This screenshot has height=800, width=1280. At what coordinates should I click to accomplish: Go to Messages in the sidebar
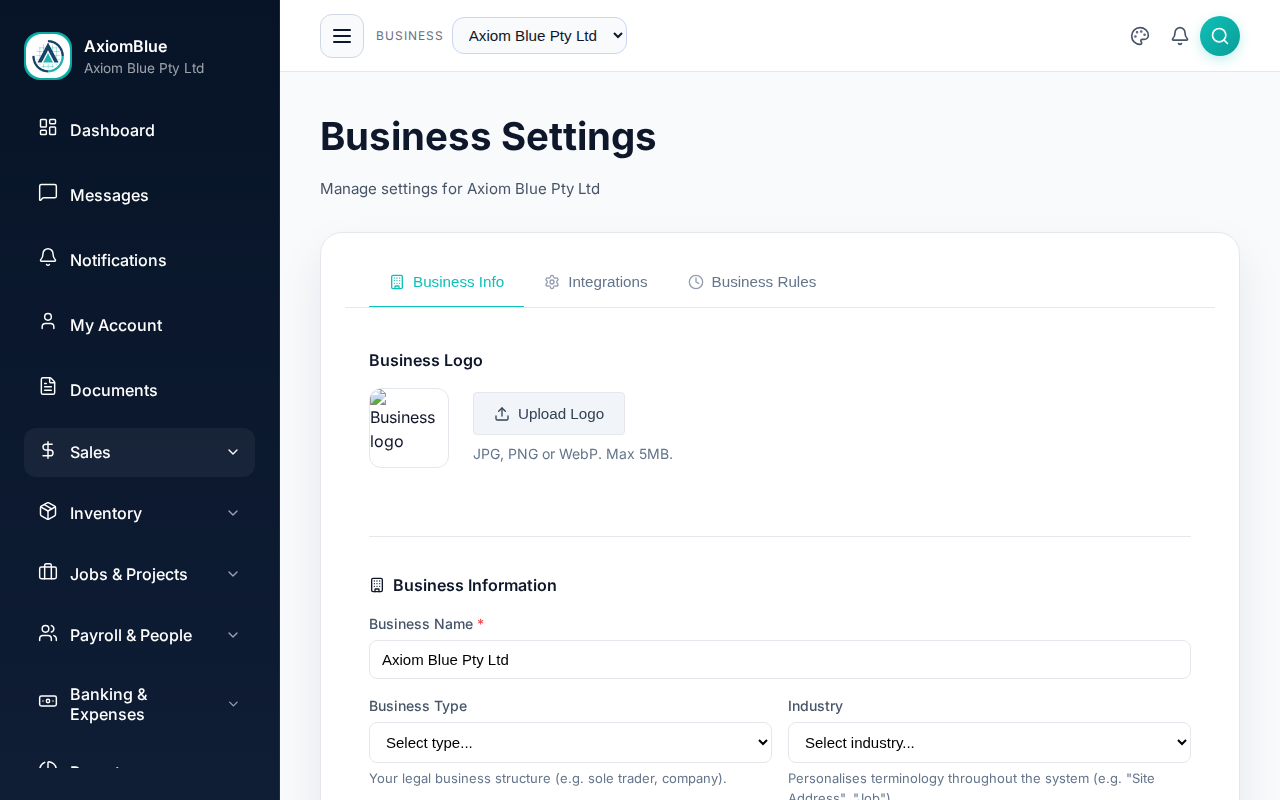click(x=139, y=195)
